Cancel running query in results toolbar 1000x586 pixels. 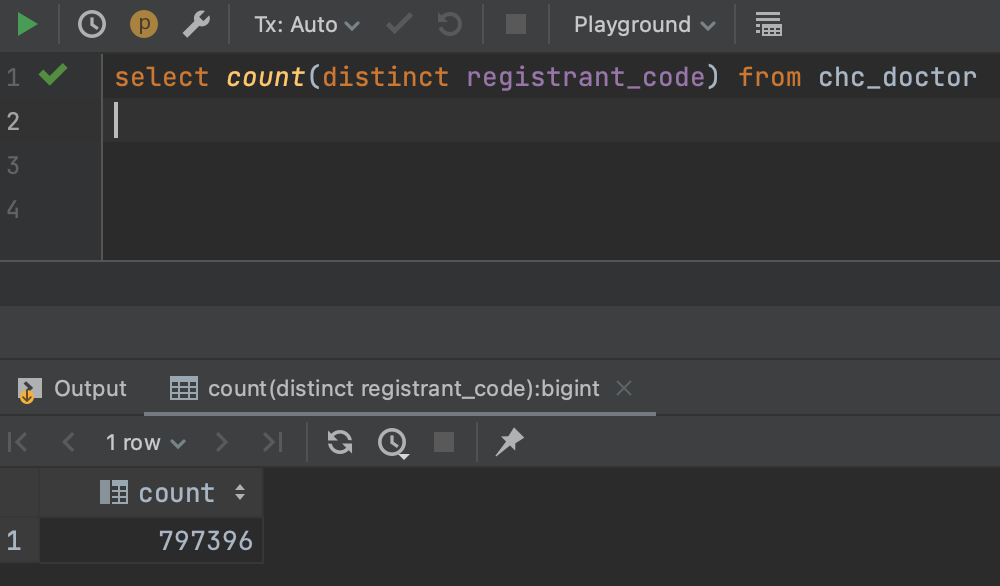444,442
